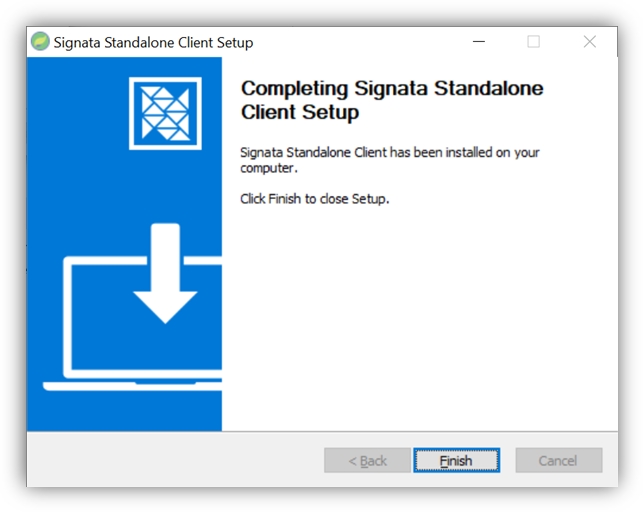
Task: Click the greyed-out maximize button
Action: pos(533,42)
